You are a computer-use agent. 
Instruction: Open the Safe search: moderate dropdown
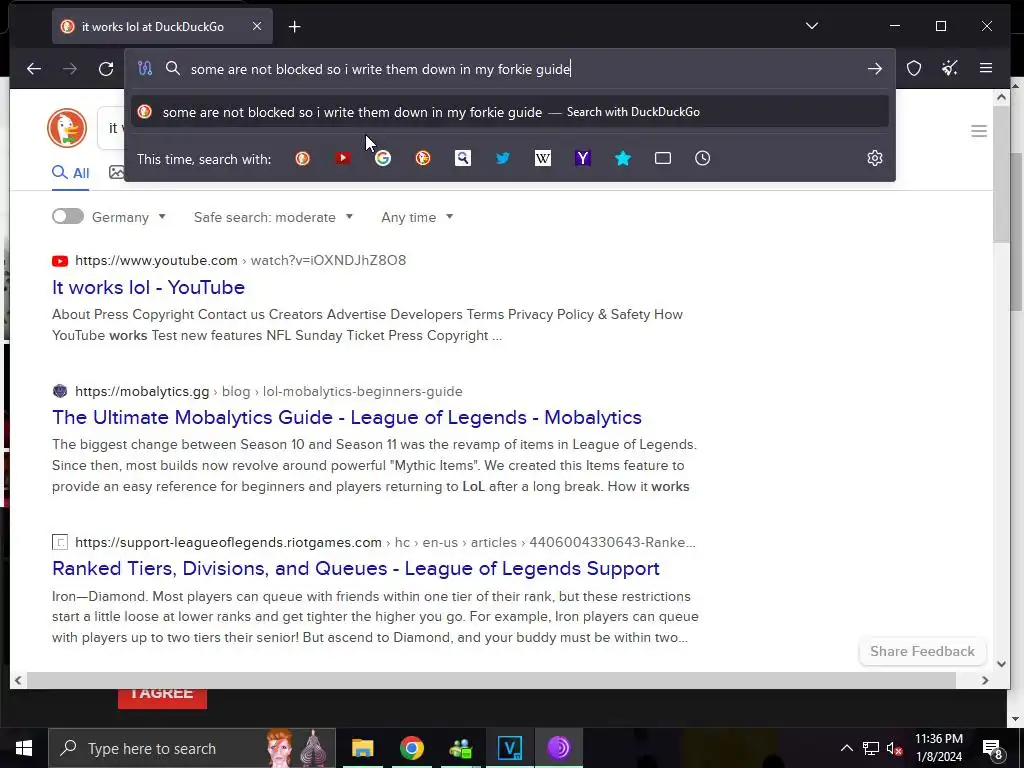pyautogui.click(x=273, y=217)
